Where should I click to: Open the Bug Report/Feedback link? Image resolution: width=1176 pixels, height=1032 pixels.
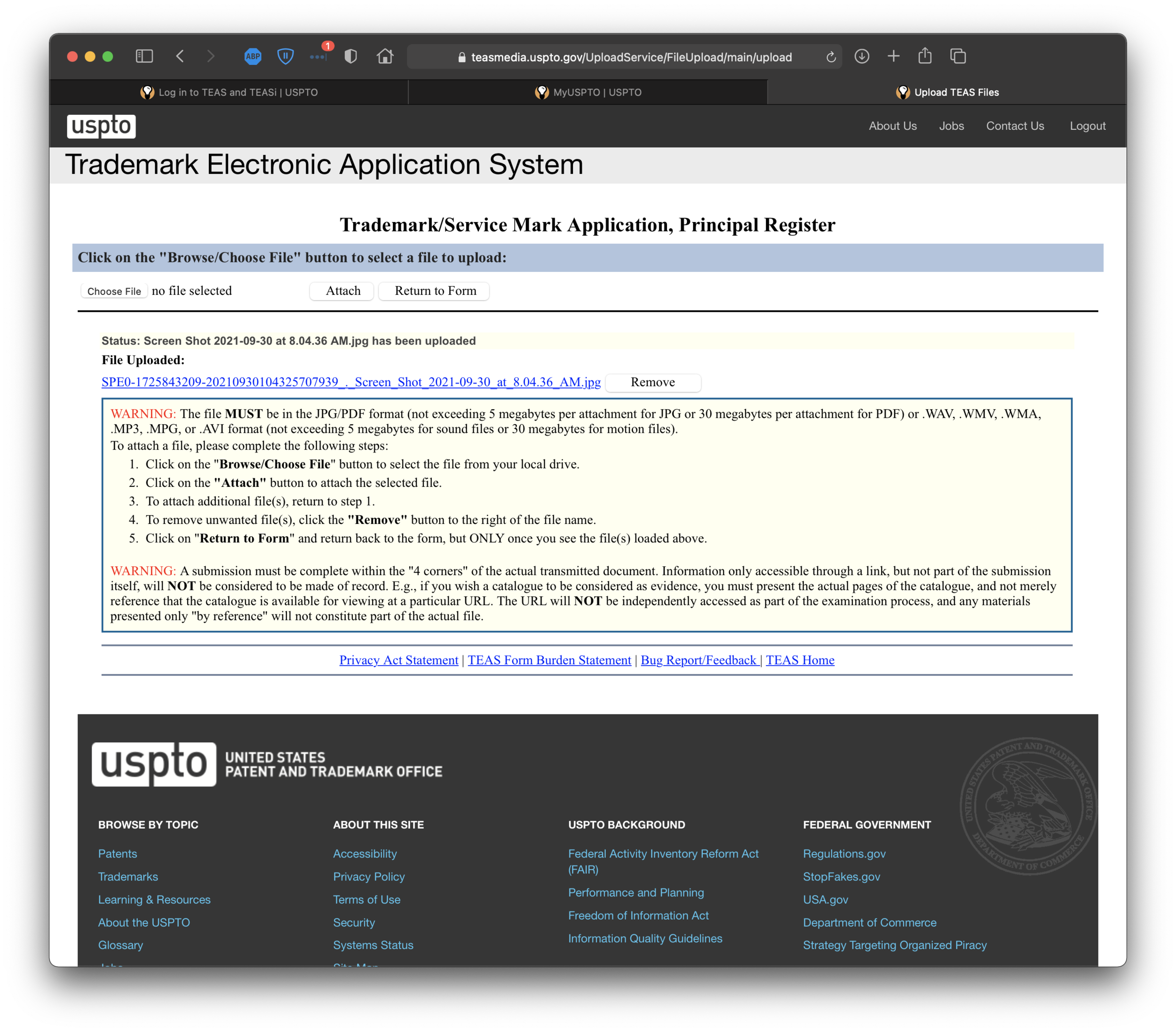tap(699, 660)
